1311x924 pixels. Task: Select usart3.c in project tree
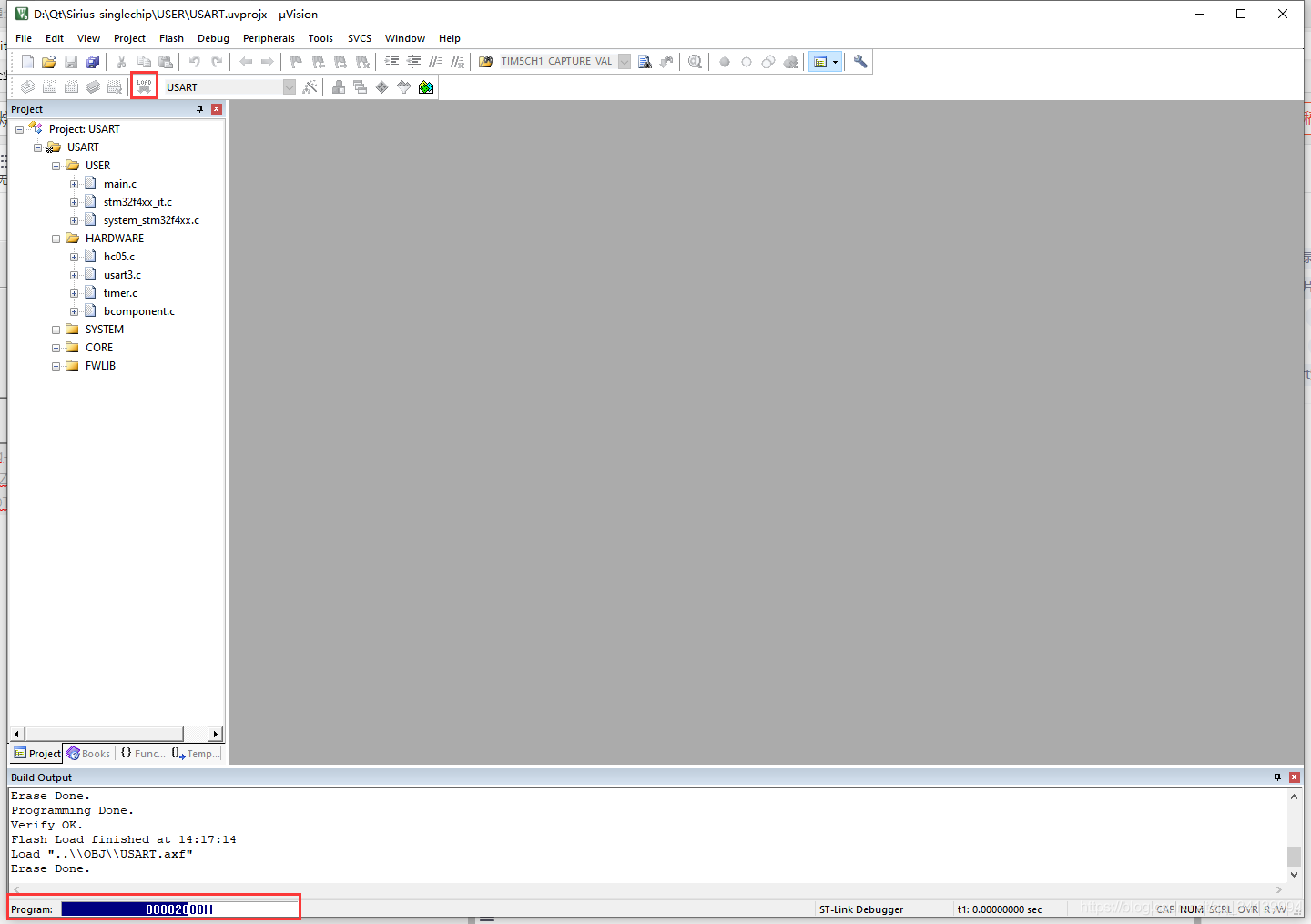coord(122,275)
